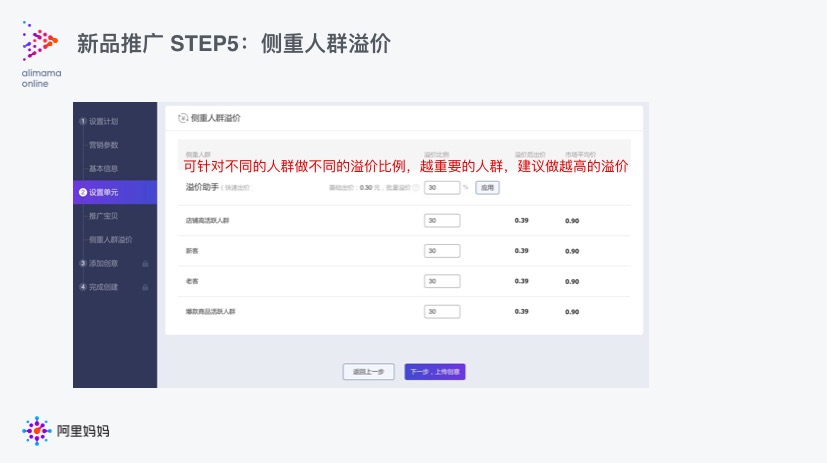Click 0.39 bid value in 店铺高活跃人群 row
827x463 pixels.
(x=522, y=220)
